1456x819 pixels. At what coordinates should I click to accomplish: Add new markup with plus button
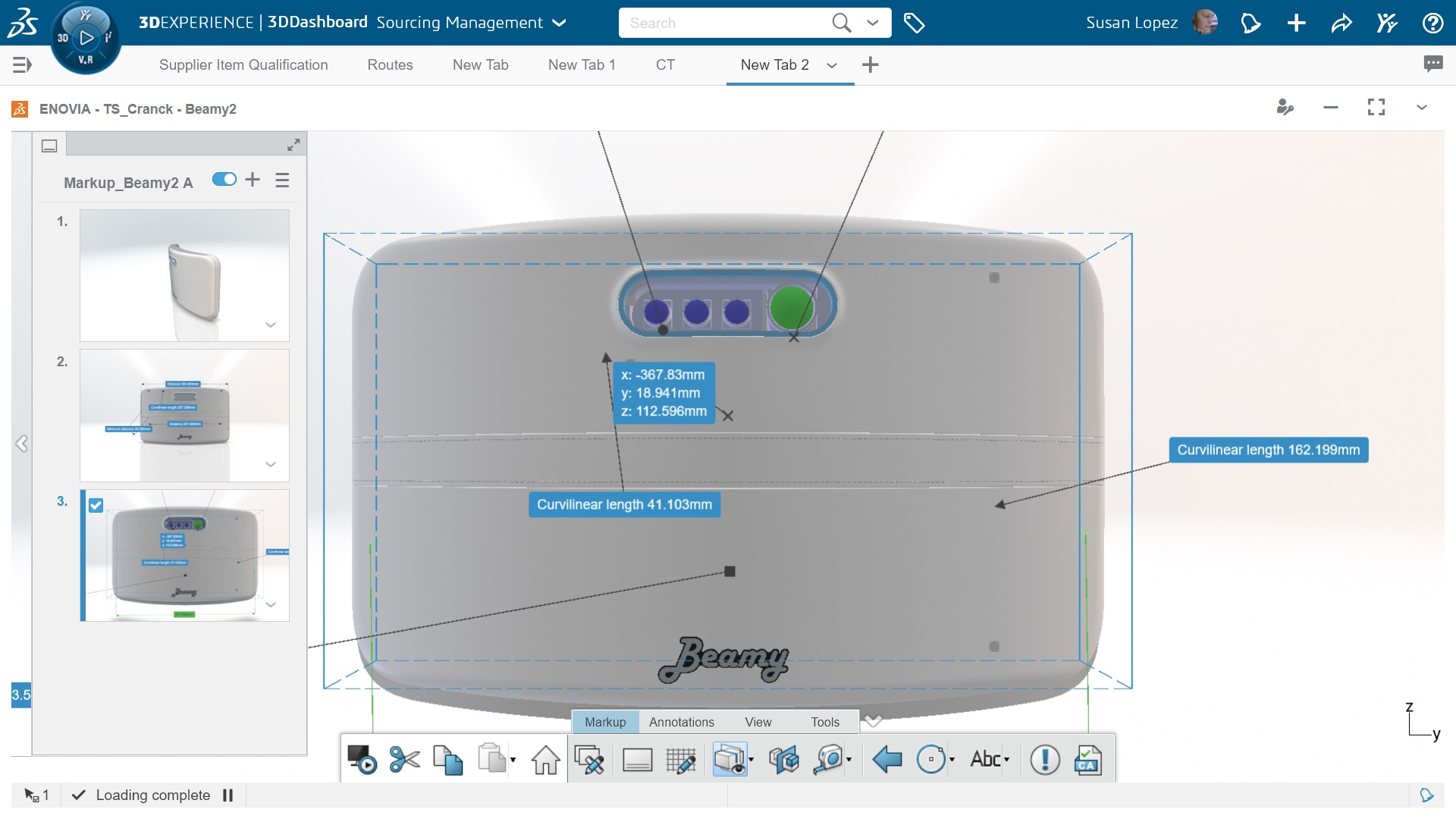coord(253,180)
